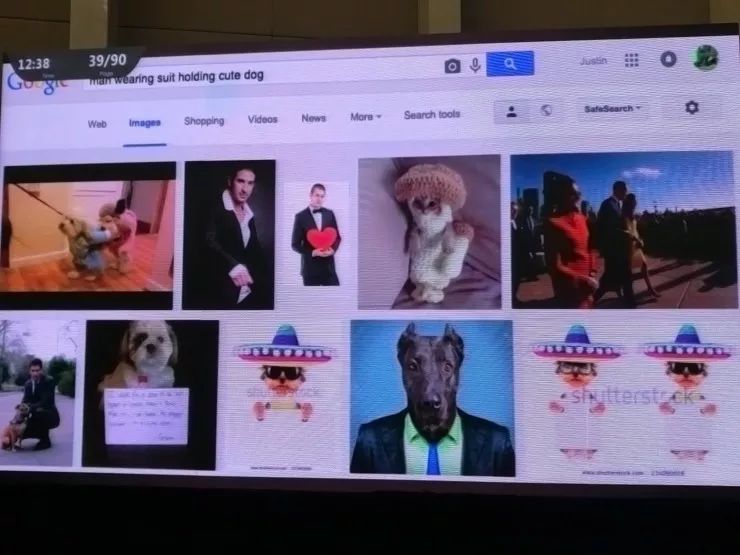Open the dog-headed man in suit image
This screenshot has width=740, height=555.
pyautogui.click(x=432, y=397)
